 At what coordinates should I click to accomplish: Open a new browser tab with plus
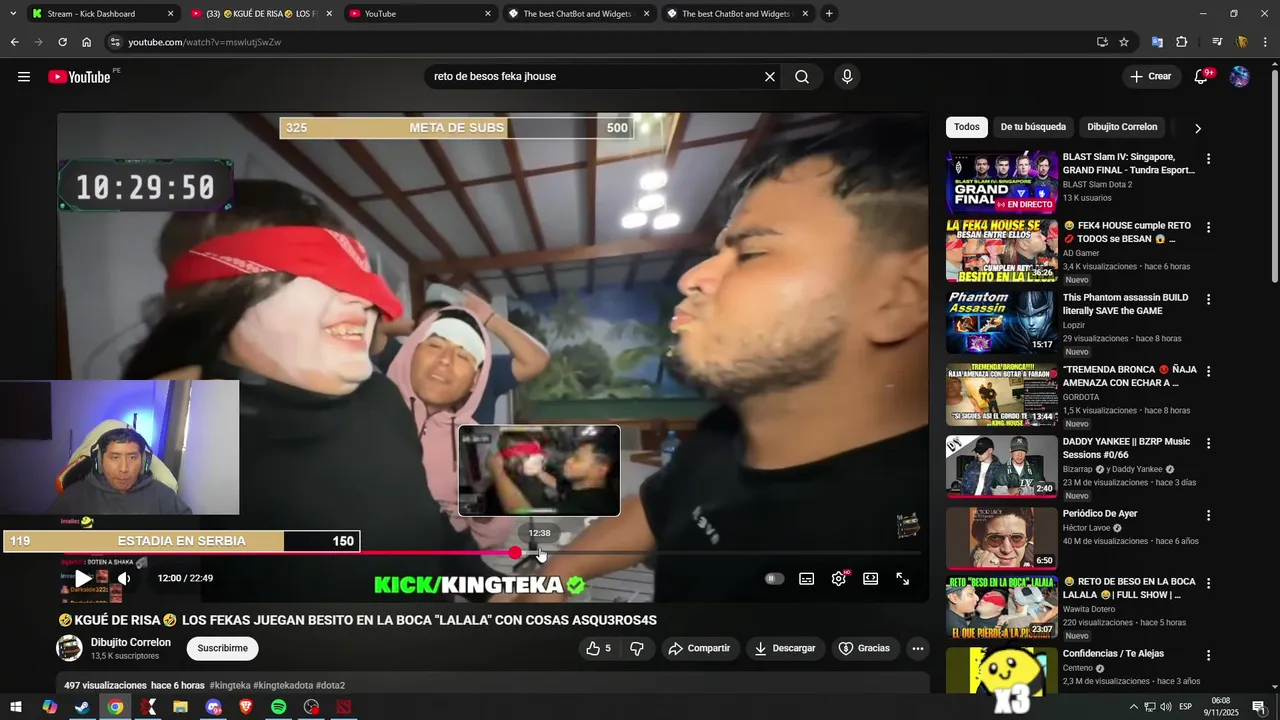829,14
